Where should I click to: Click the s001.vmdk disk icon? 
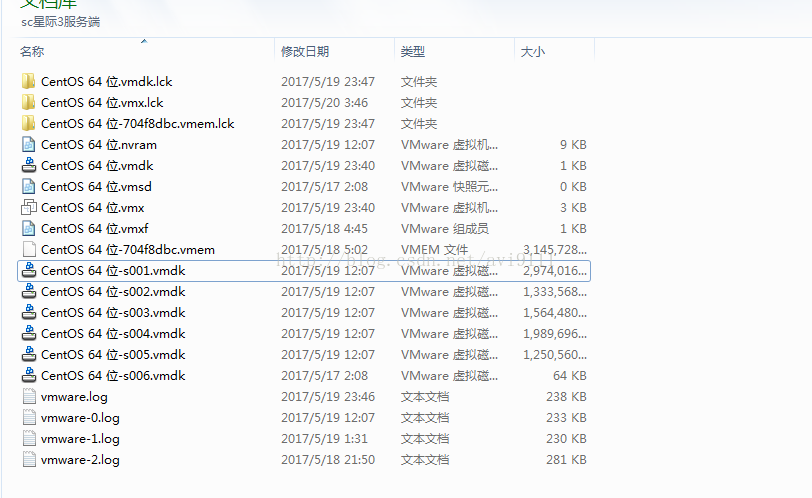(28, 270)
